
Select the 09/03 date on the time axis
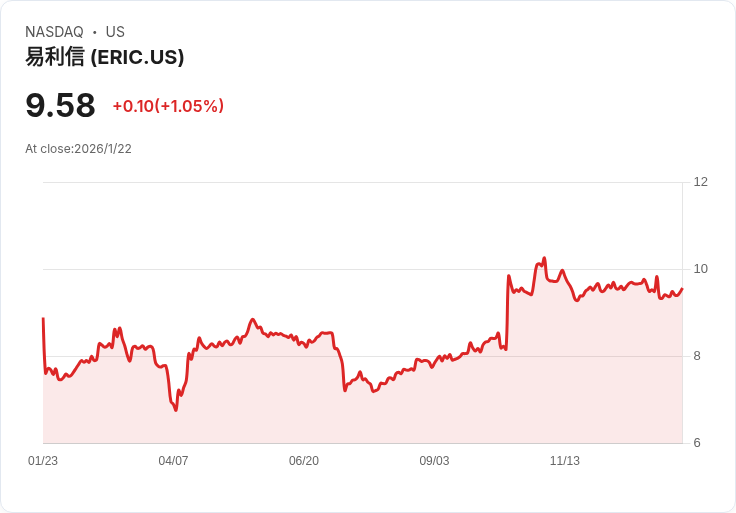[x=434, y=461]
